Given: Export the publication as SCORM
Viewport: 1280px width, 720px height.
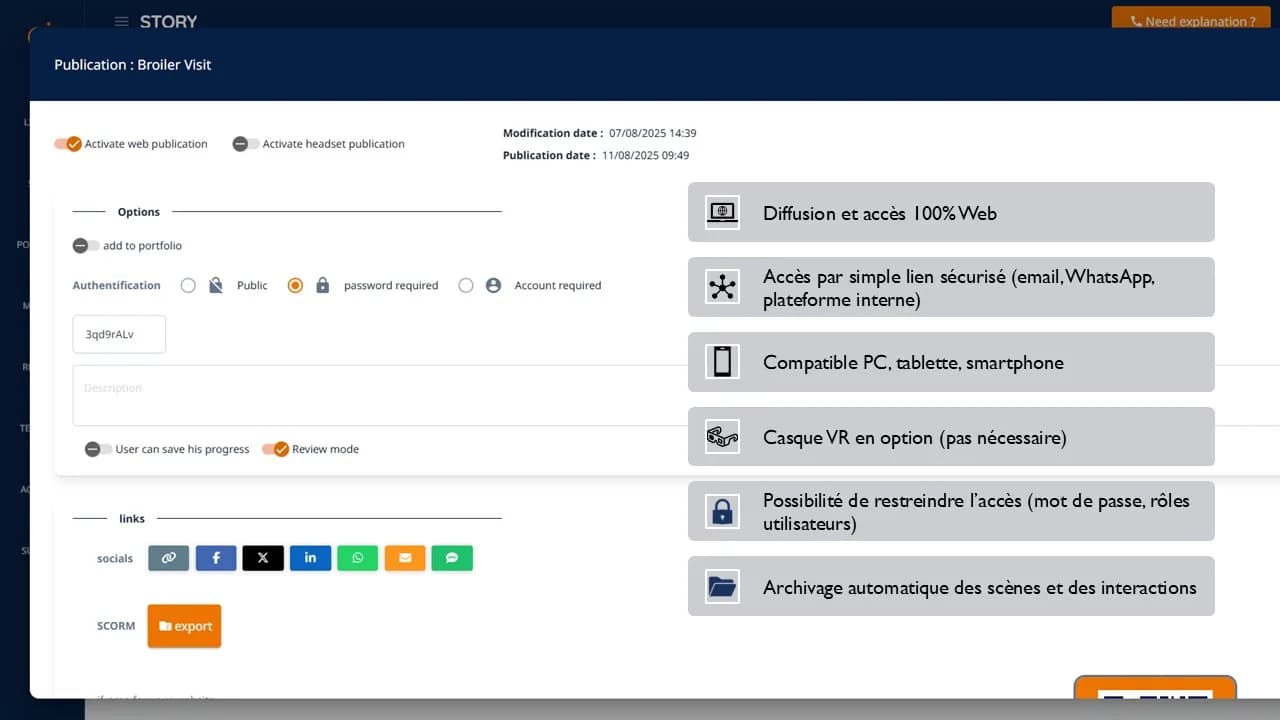Looking at the screenshot, I should coord(184,626).
